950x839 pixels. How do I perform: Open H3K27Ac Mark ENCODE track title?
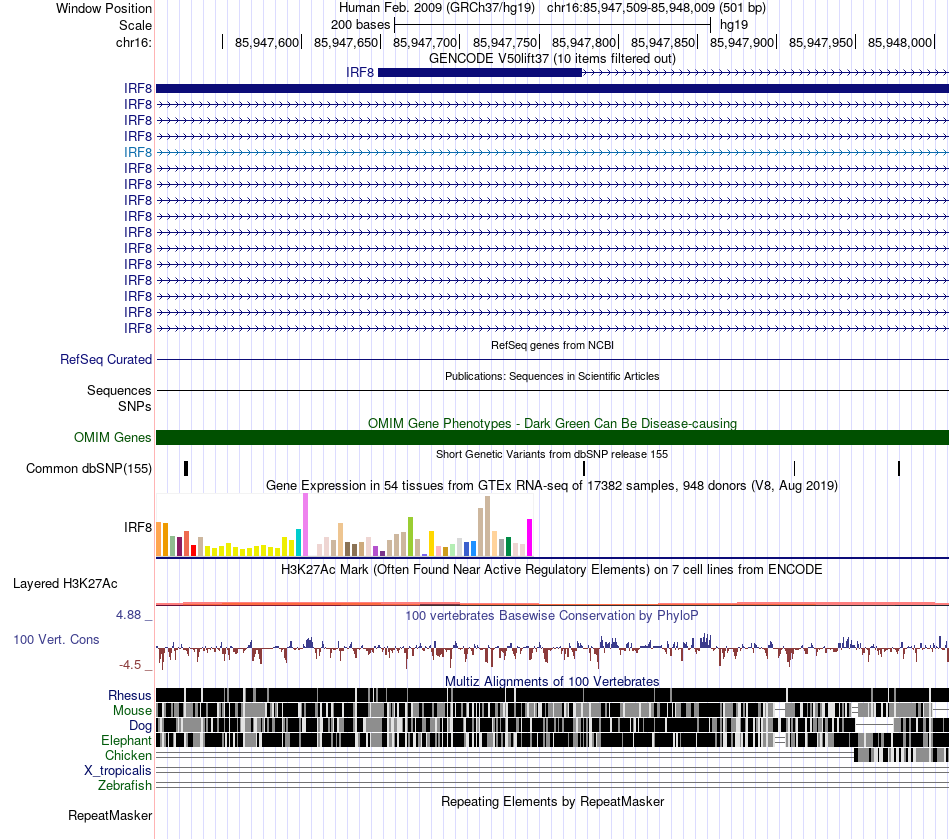coord(552,570)
